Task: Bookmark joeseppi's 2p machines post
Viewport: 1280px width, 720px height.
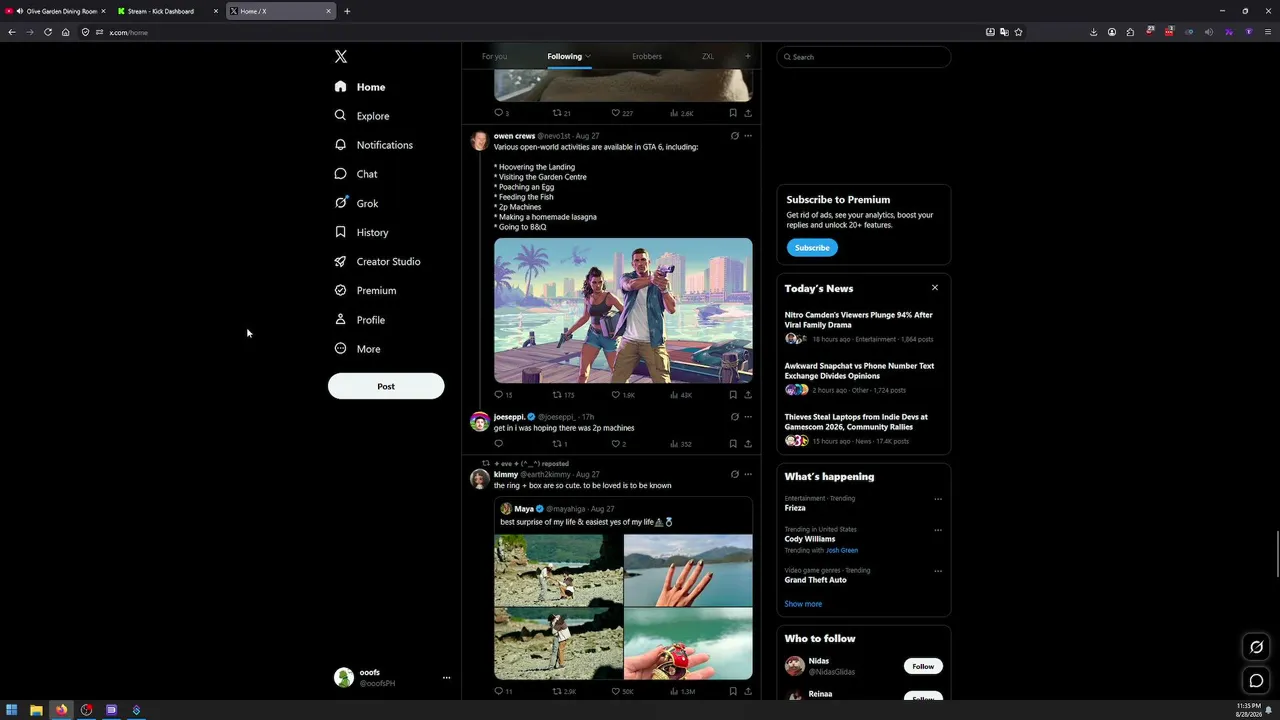Action: point(733,444)
